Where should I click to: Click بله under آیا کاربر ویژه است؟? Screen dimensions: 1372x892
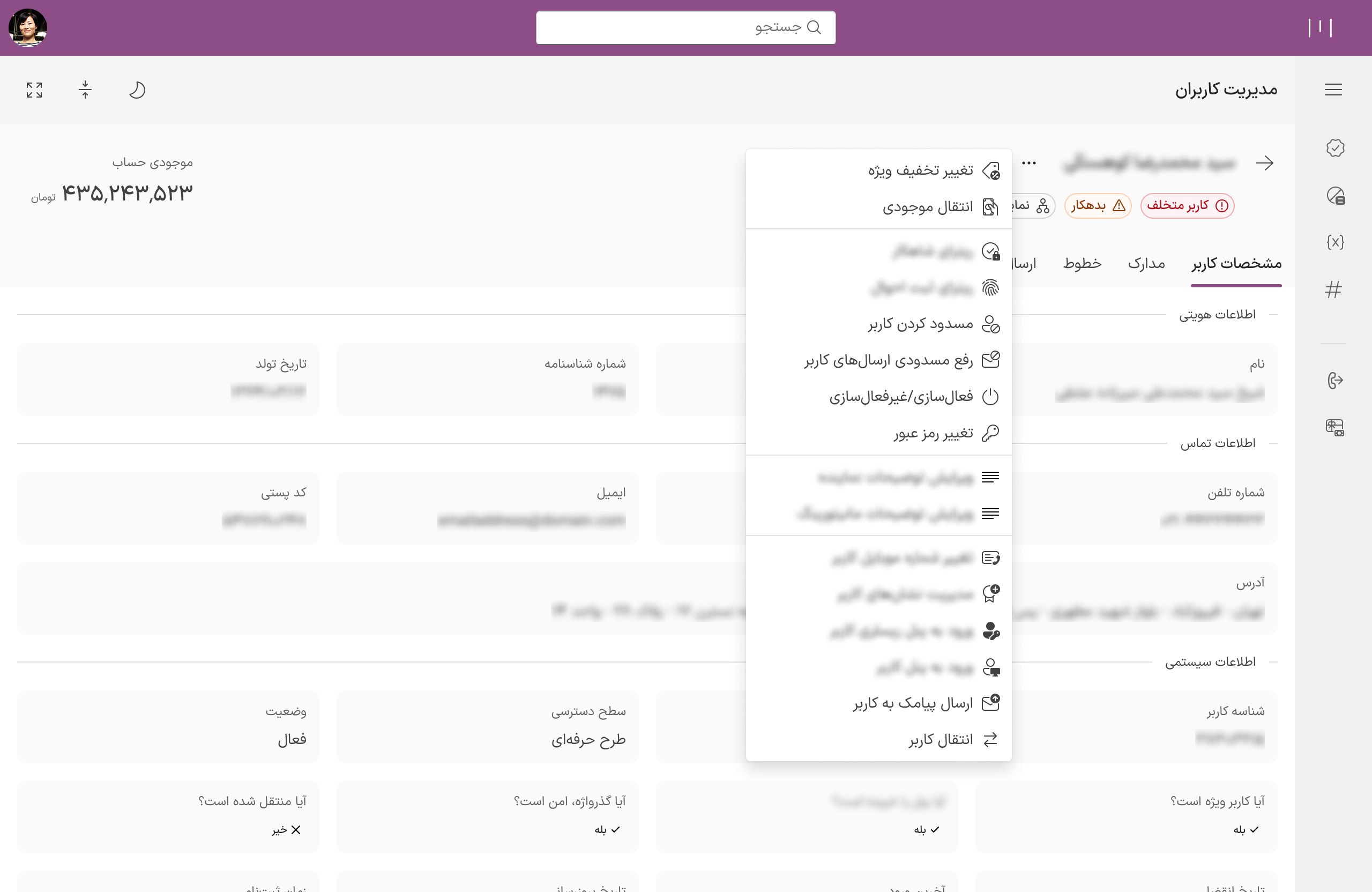1246,830
